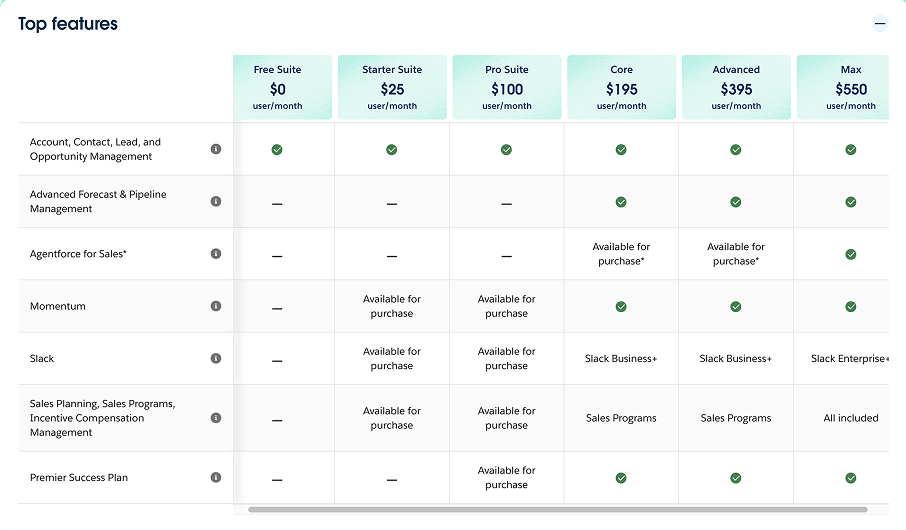Click the 'Agentforce for Sales*' feature label
This screenshot has width=906, height=530.
78,254
